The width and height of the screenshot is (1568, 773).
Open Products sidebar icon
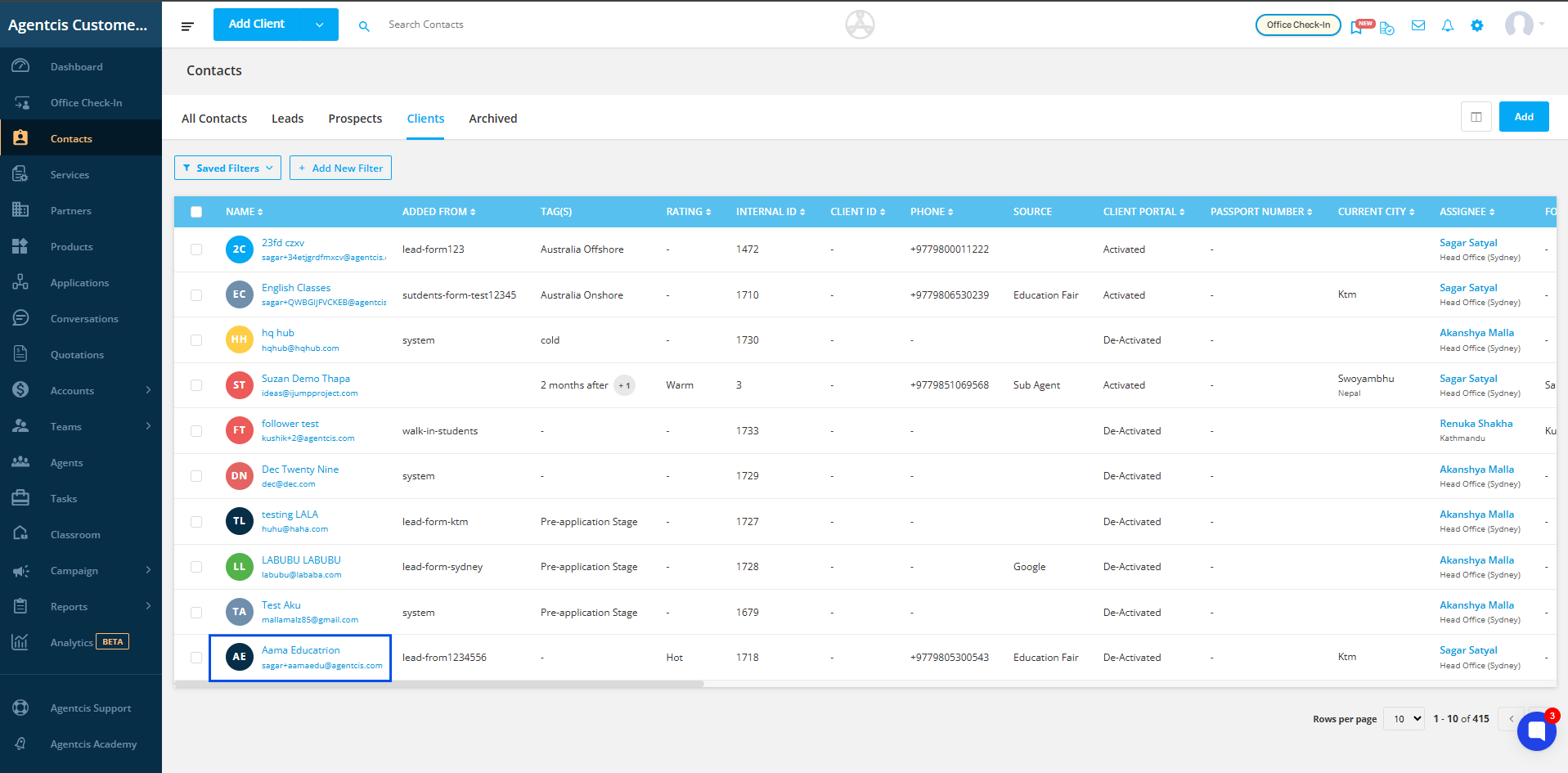[20, 246]
